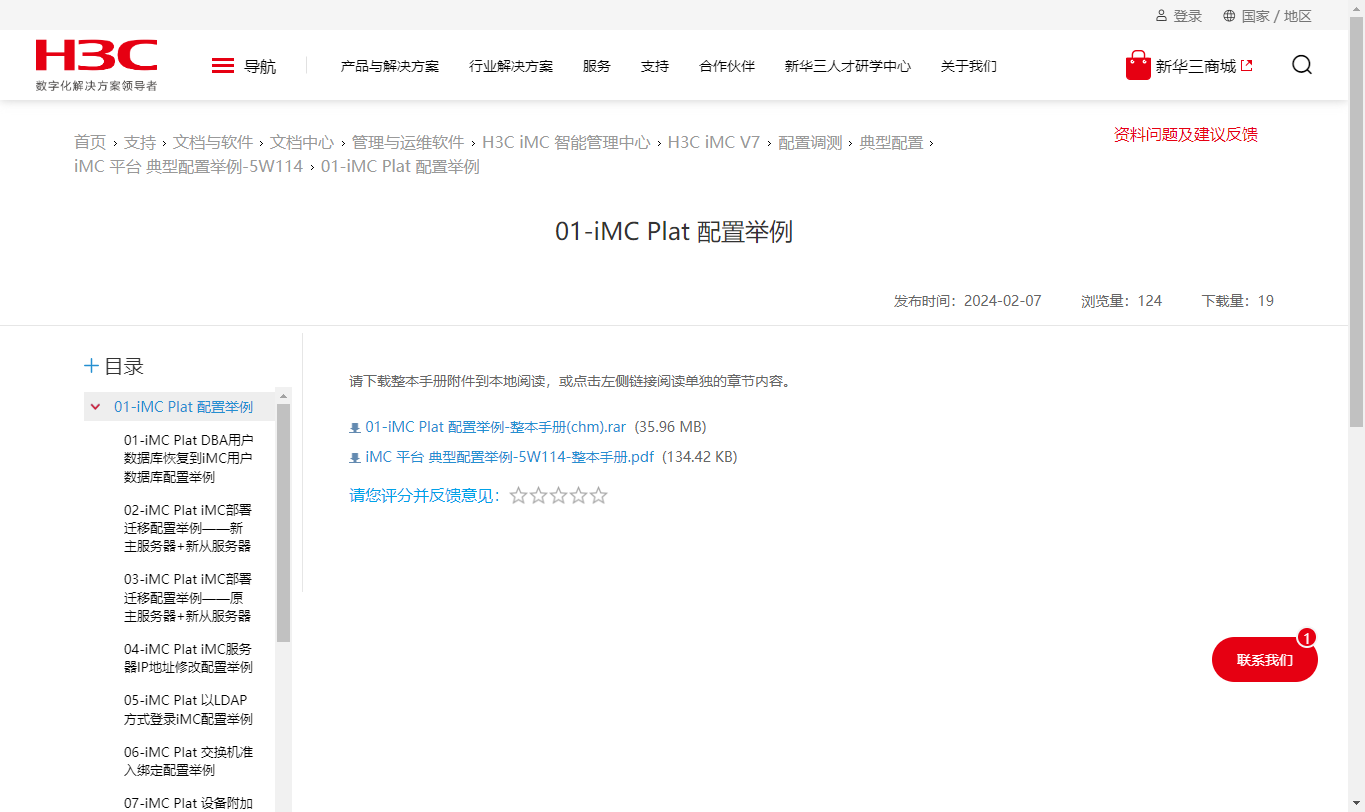This screenshot has width=1365, height=812.
Task: Expand the 目录 plus icon
Action: tap(92, 366)
